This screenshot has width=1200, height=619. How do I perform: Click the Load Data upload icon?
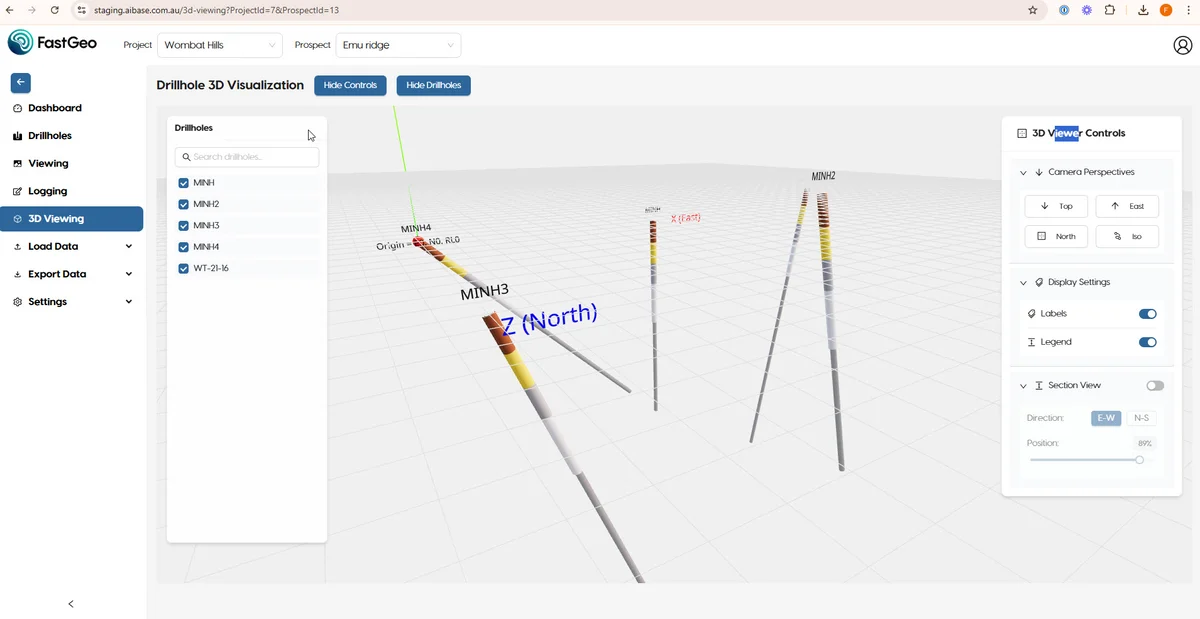(17, 246)
